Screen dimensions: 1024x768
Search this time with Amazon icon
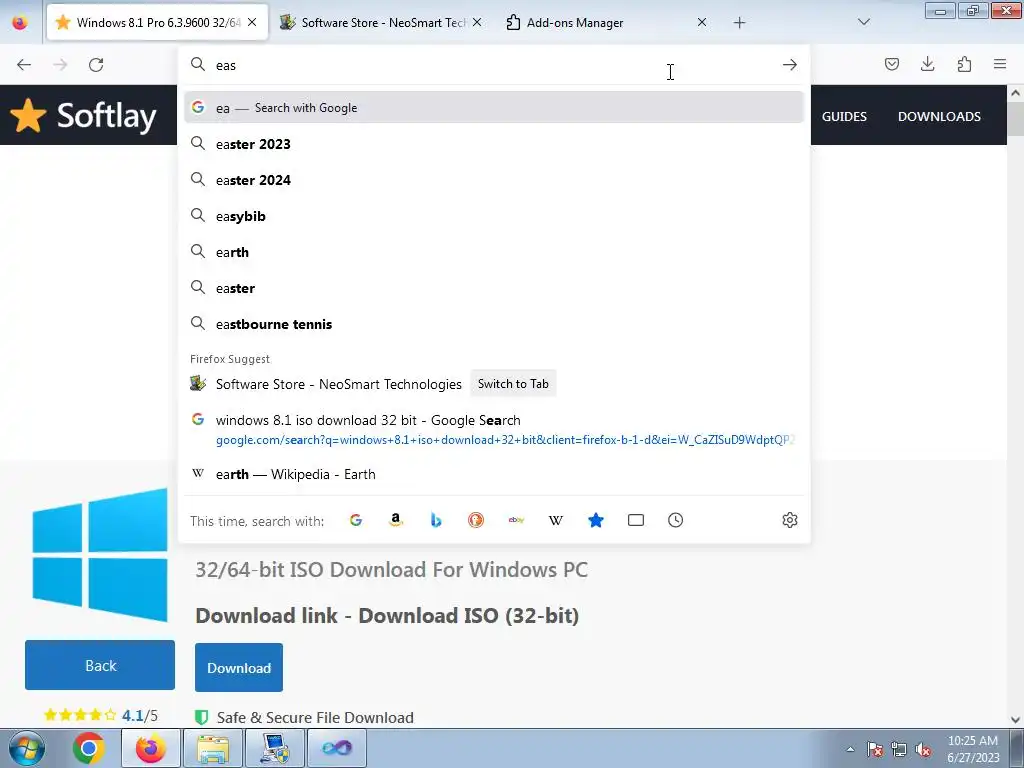click(396, 520)
